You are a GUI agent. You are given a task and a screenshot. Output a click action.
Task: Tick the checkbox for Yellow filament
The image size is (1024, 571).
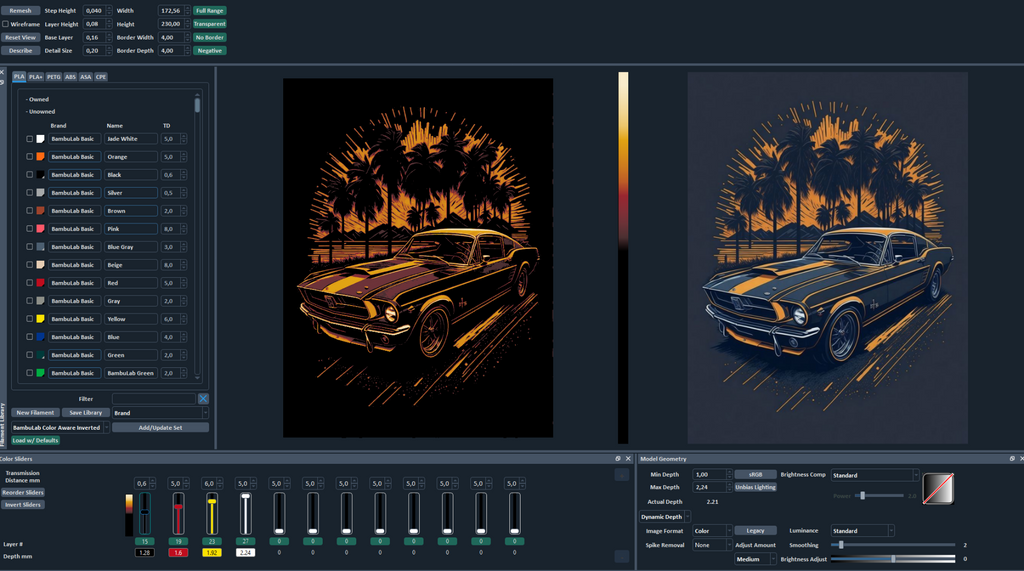29,319
